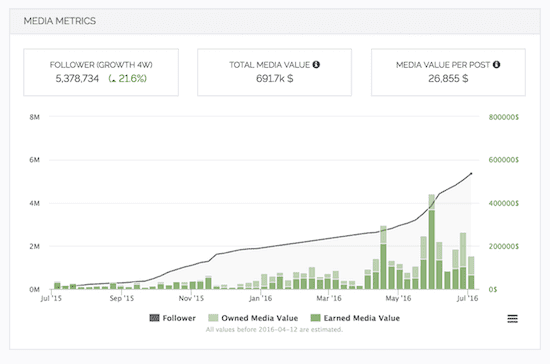The height and width of the screenshot is (364, 550).
Task: Click the 800000$ right axis label
Action: point(504,117)
